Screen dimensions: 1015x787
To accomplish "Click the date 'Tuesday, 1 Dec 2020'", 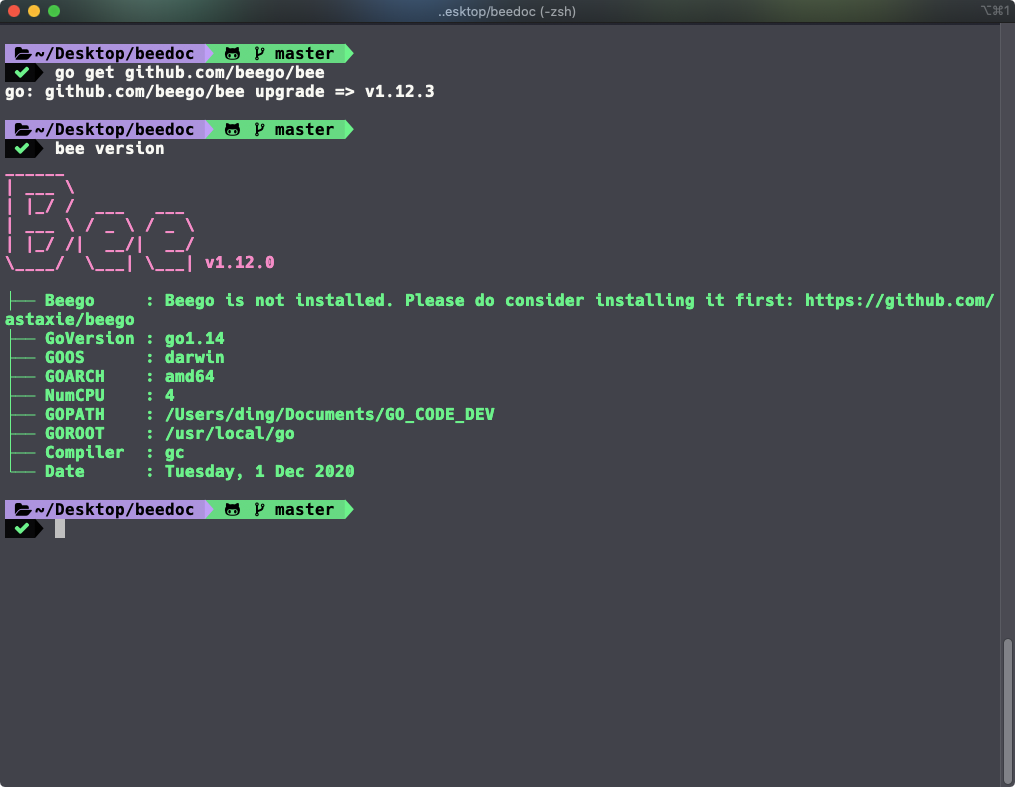I will click(x=260, y=472).
